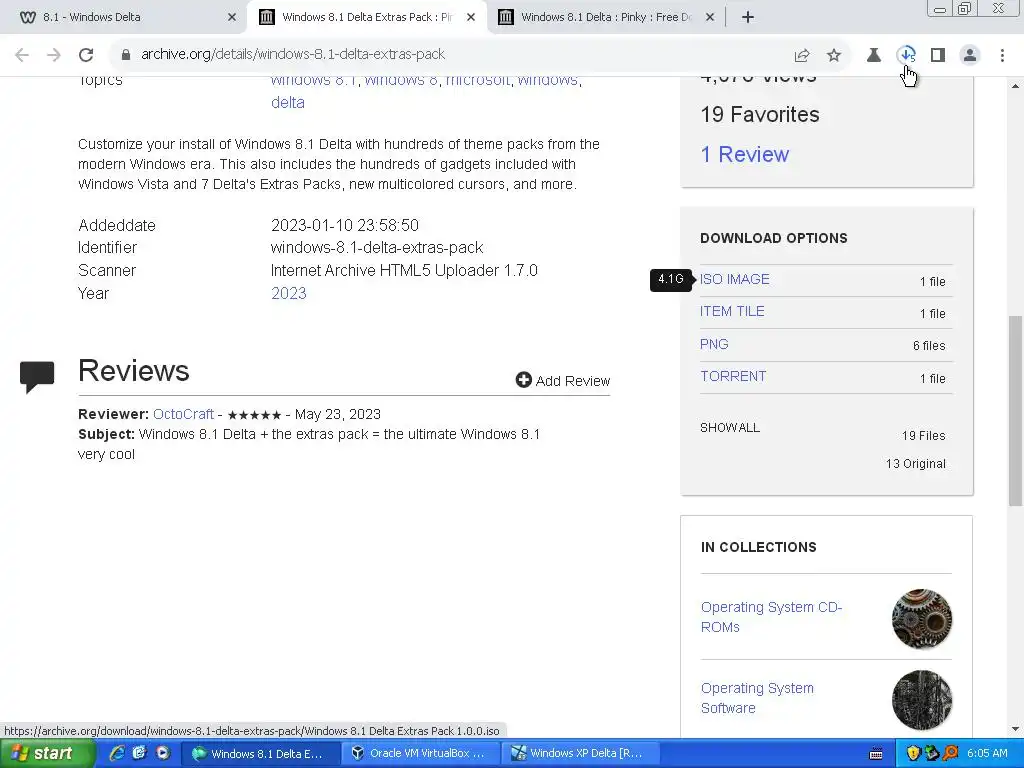
Task: Click the Operating System Software collection thumbnail
Action: tap(921, 699)
